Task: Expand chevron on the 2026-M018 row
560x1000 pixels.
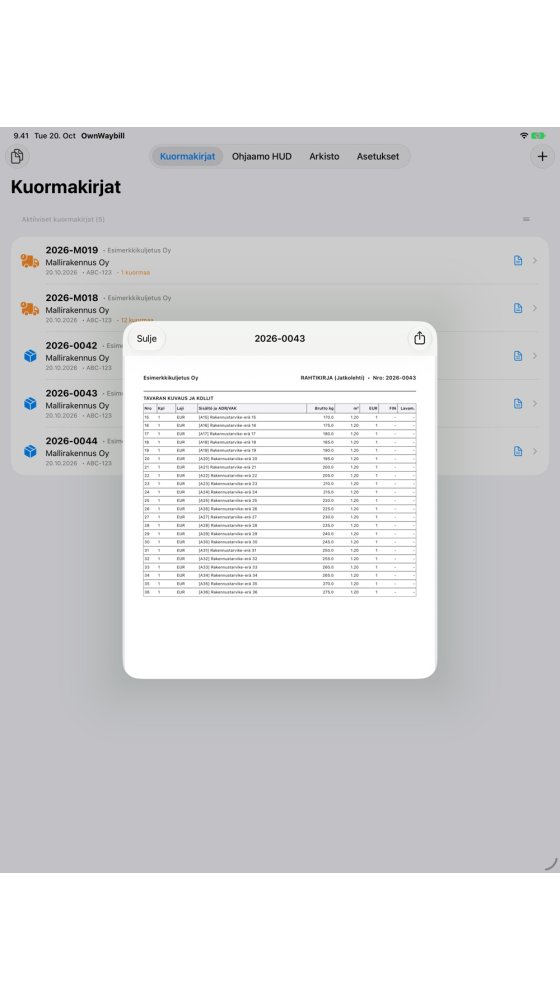Action: point(535,308)
